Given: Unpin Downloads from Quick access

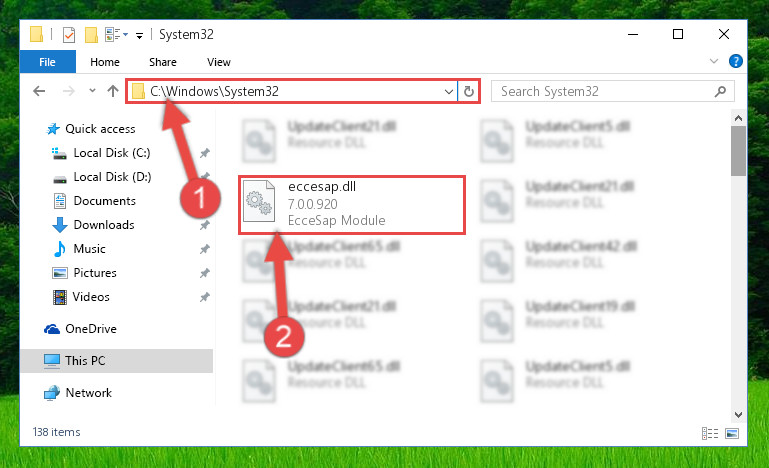Looking at the screenshot, I should tap(205, 225).
